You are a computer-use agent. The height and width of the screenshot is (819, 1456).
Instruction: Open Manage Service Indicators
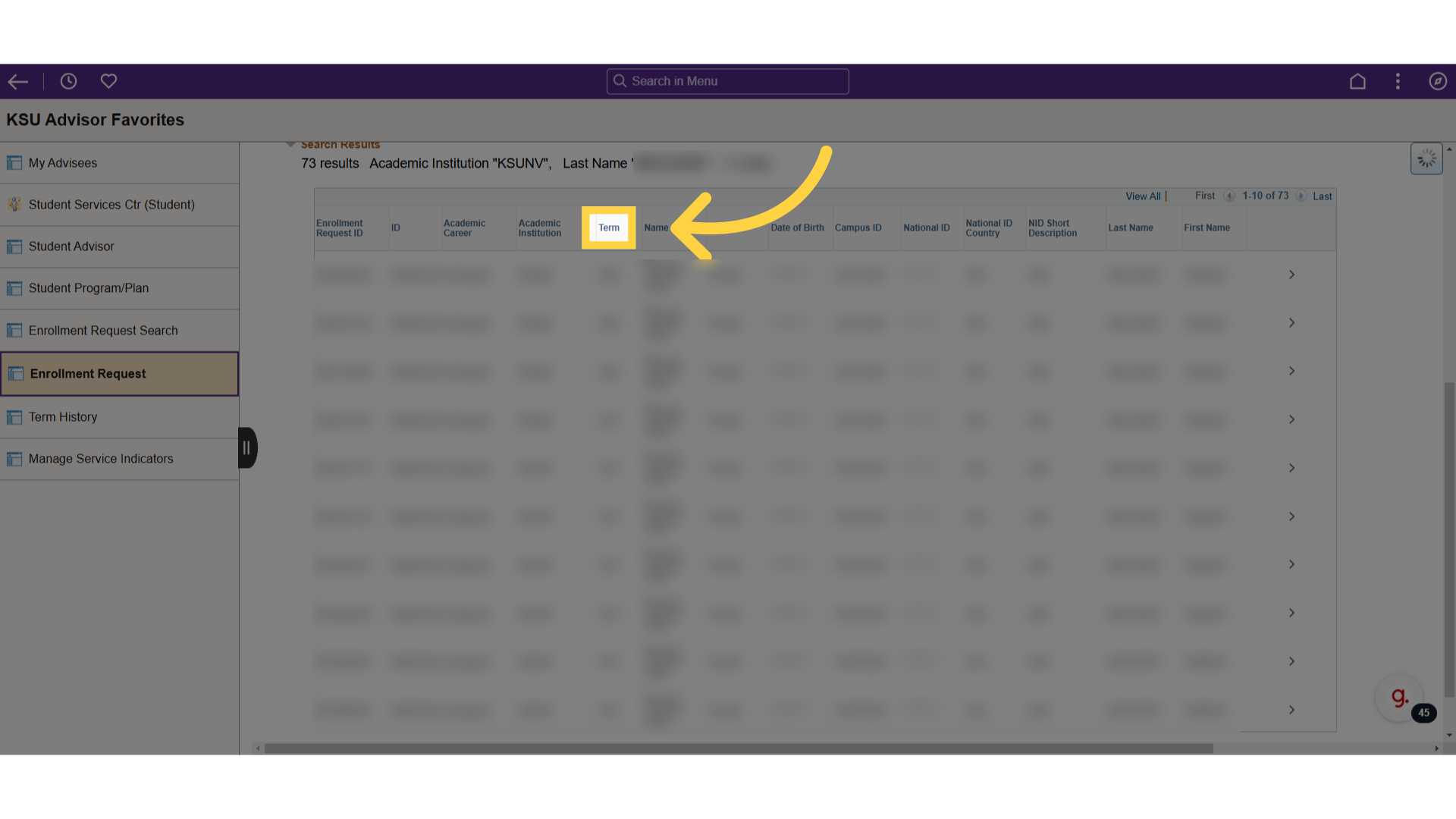[119, 459]
